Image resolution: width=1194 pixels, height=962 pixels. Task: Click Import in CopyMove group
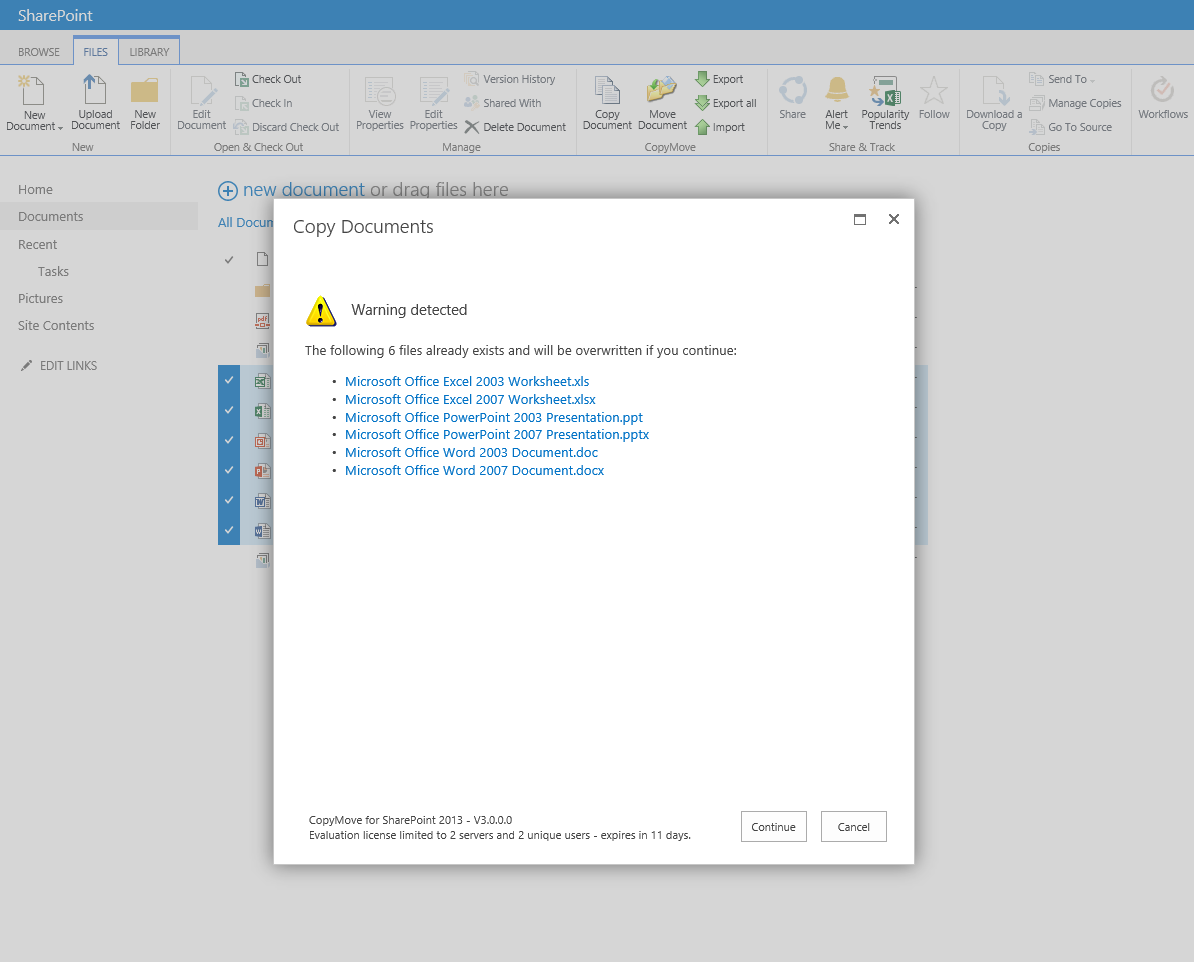[x=720, y=127]
